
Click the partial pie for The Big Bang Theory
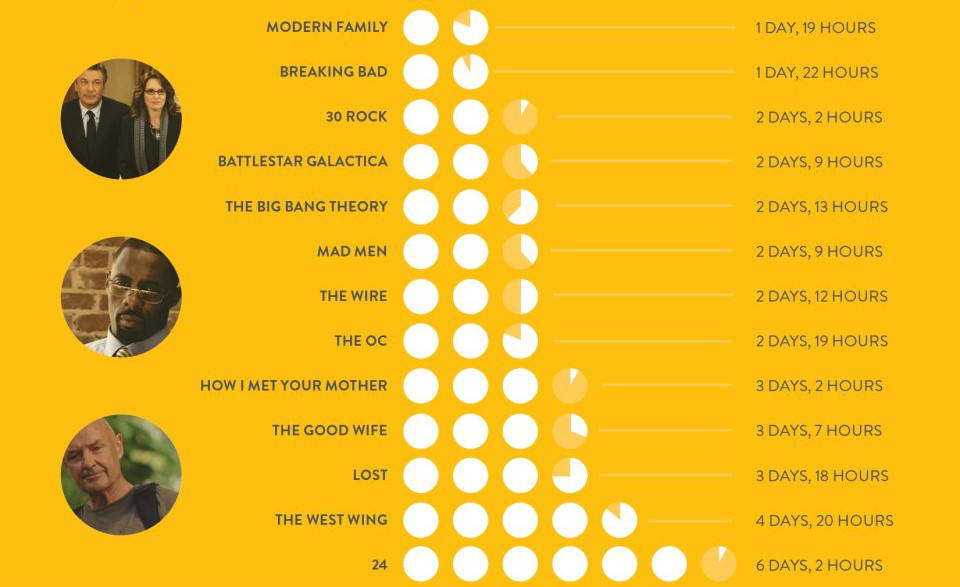(520, 206)
